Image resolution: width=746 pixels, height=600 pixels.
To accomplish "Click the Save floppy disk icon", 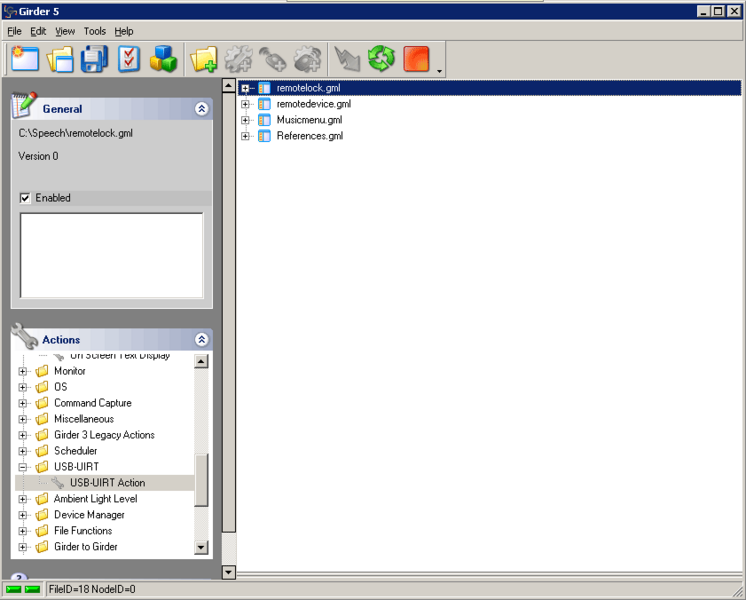I will tap(94, 59).
